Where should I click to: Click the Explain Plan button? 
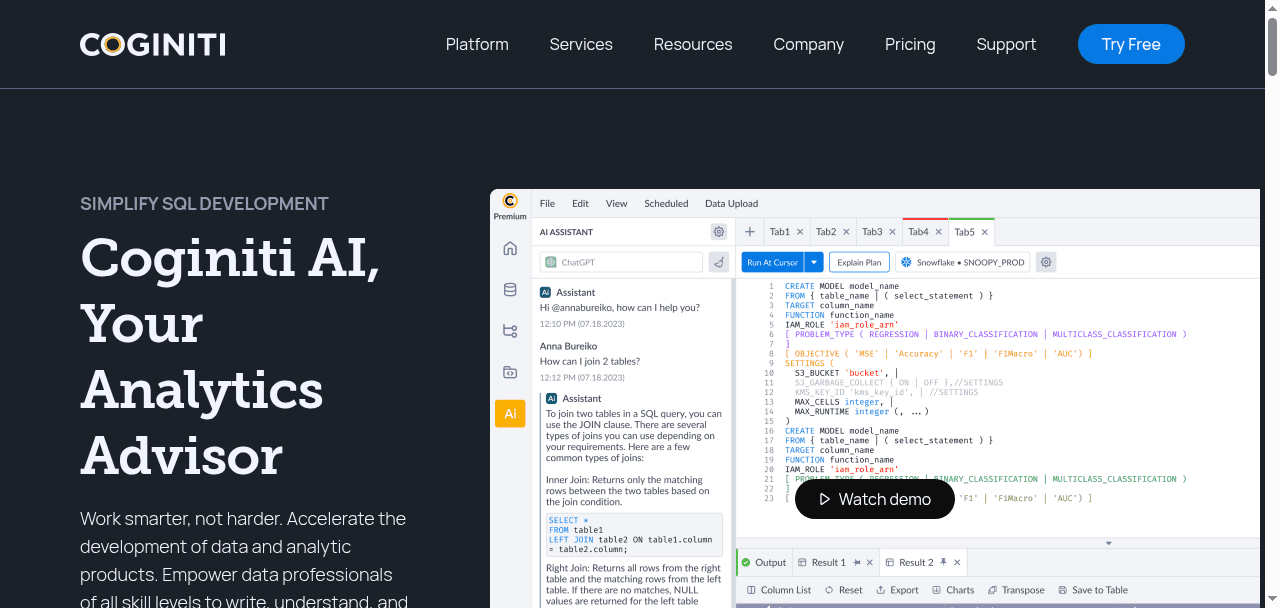[x=859, y=262]
